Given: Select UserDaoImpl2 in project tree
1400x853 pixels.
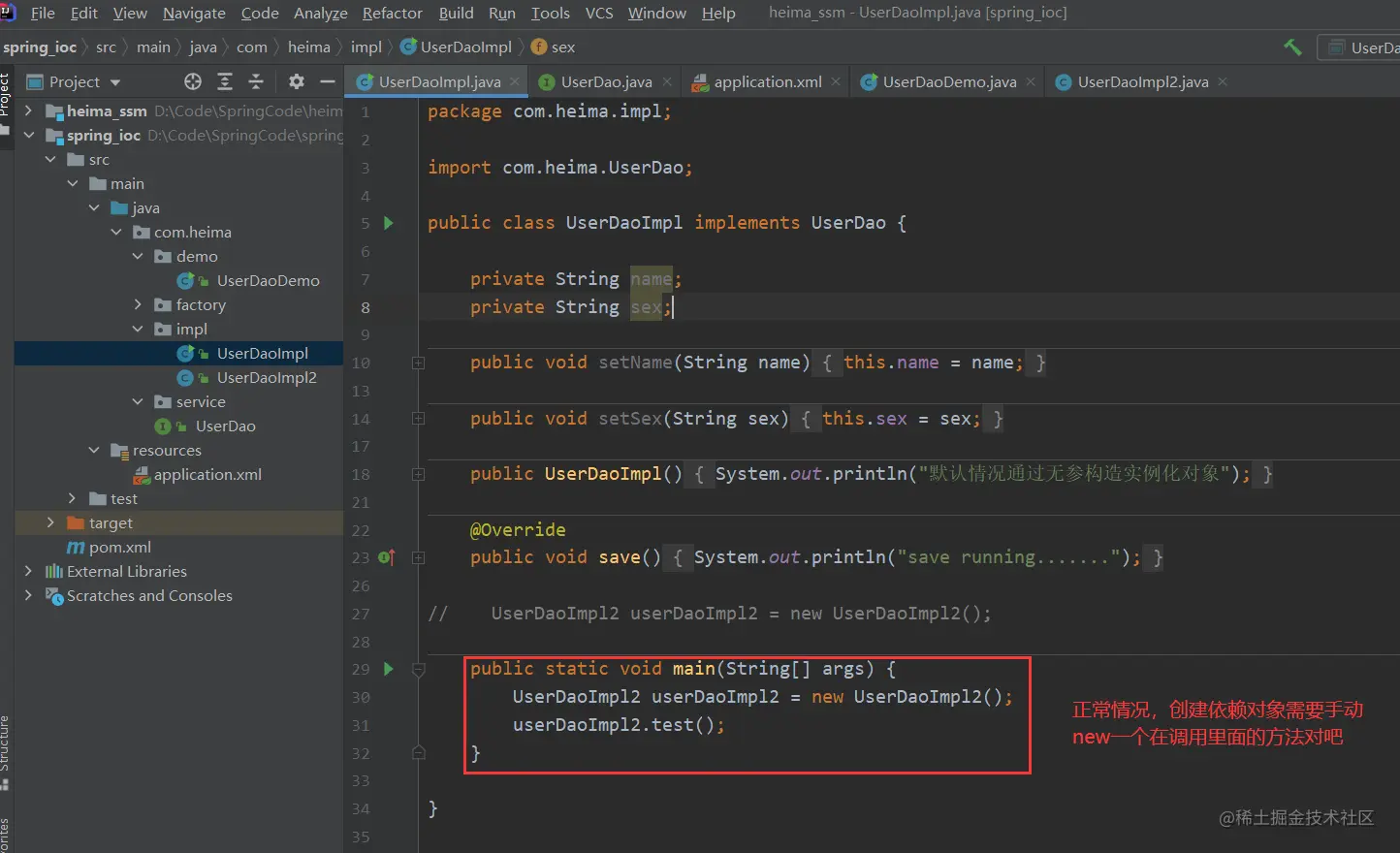Looking at the screenshot, I should pyautogui.click(x=267, y=378).
